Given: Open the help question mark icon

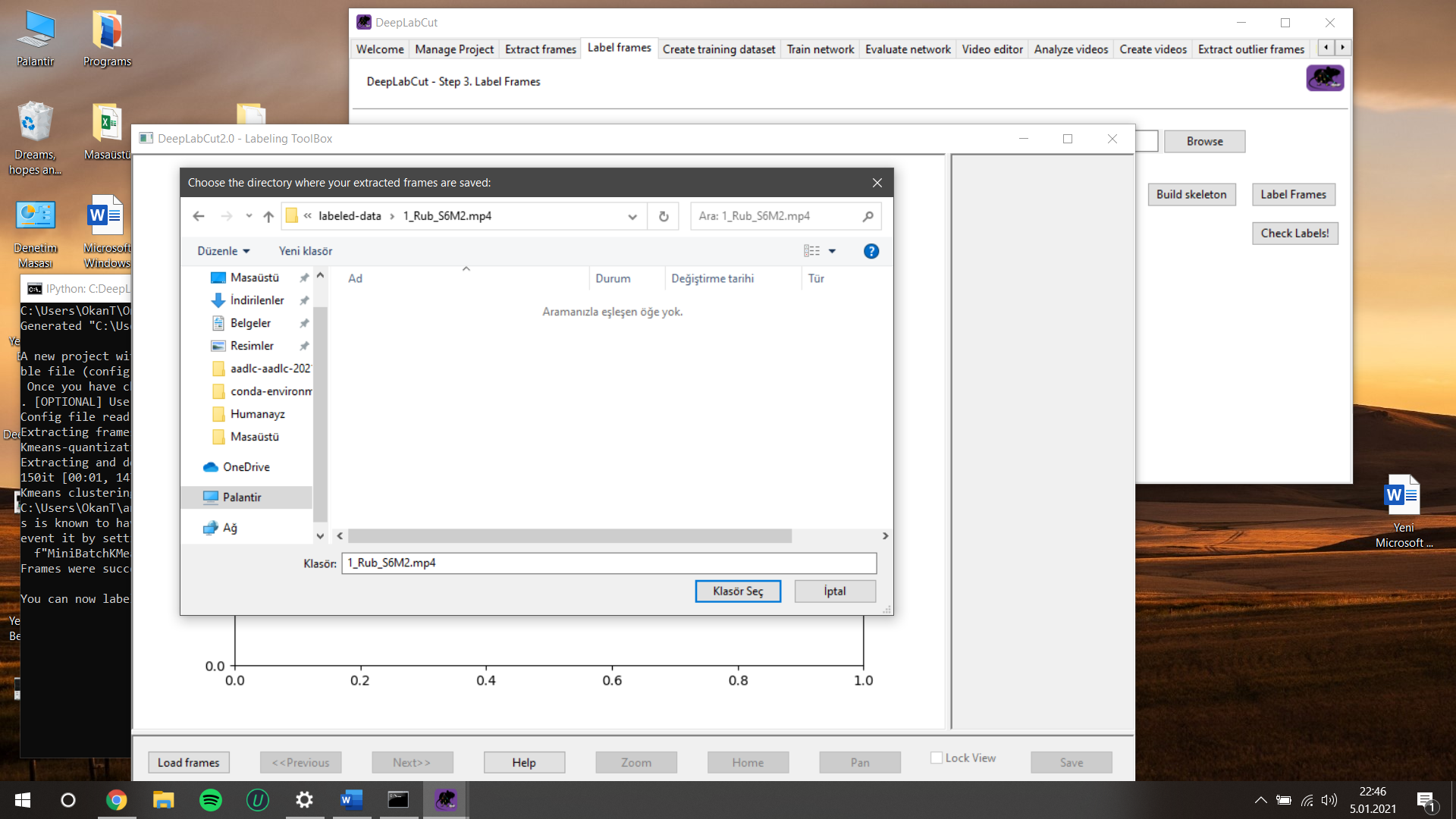Looking at the screenshot, I should [x=871, y=251].
